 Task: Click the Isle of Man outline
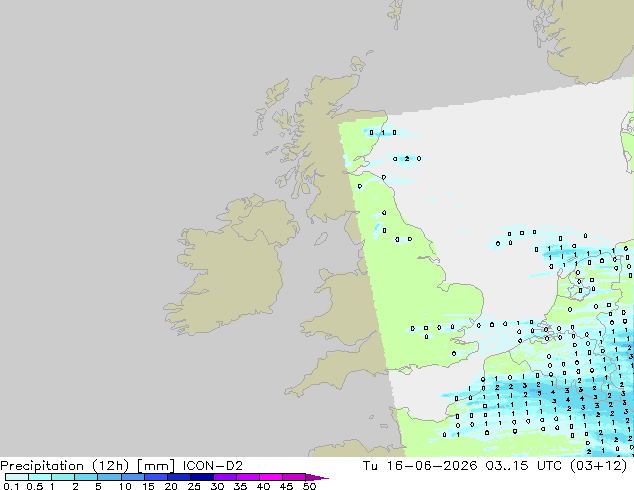tap(321, 239)
